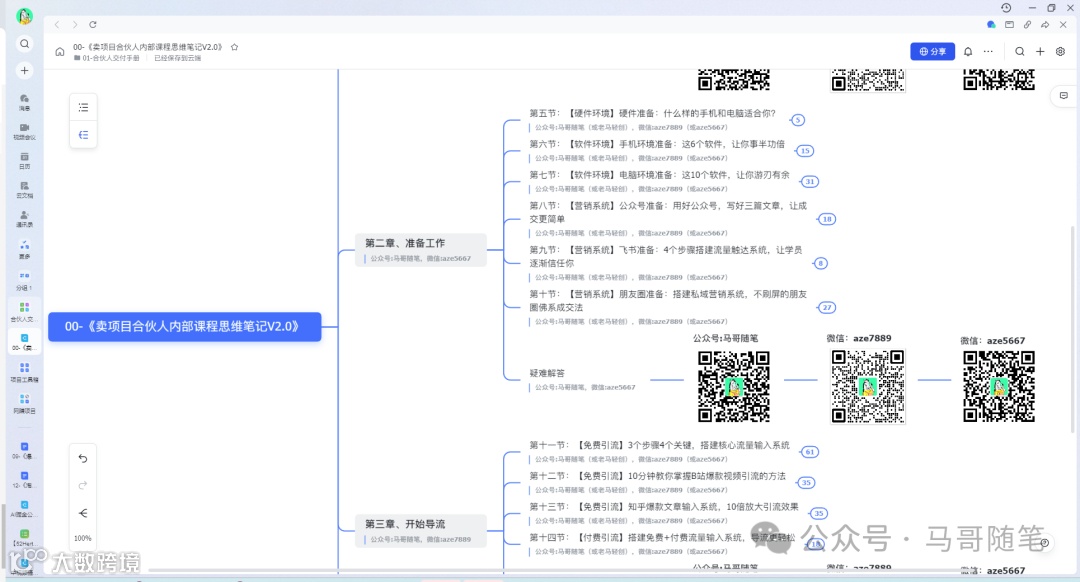Open the history clock icon in title bar
The image size is (1080, 582).
point(1006,8)
